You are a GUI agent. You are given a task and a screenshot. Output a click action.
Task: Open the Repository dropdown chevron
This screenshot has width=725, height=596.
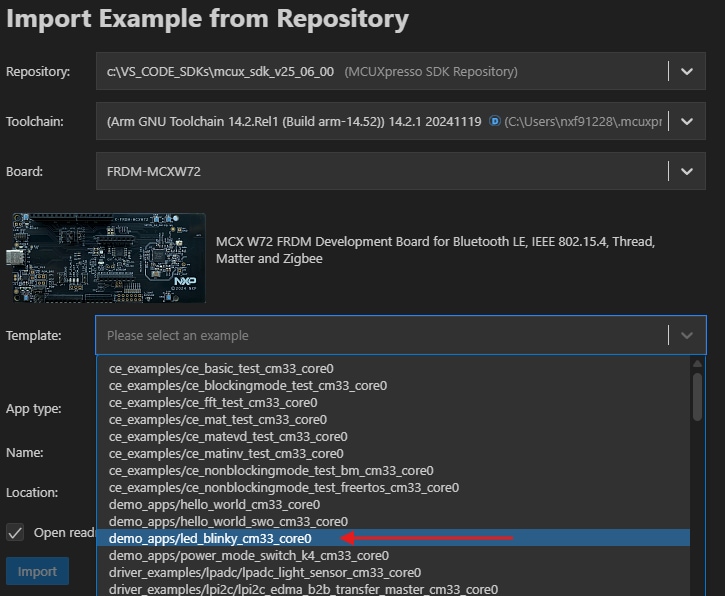(x=687, y=72)
